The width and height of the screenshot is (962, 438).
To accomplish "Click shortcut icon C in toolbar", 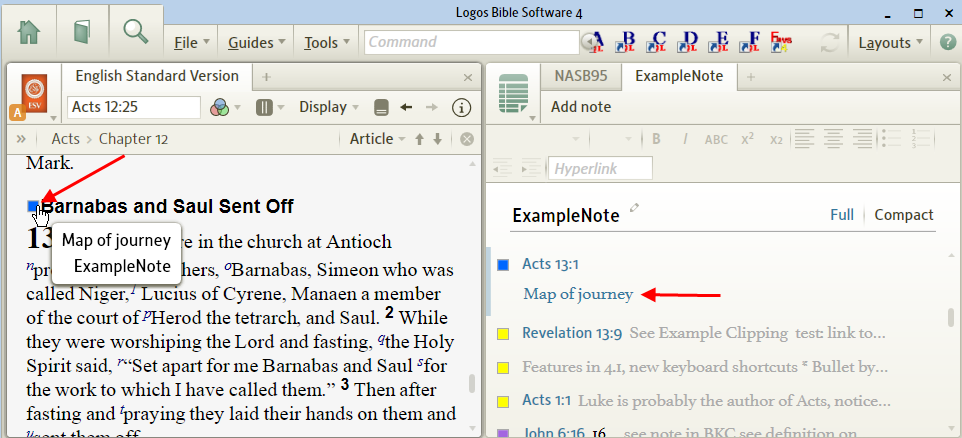I will pos(658,42).
